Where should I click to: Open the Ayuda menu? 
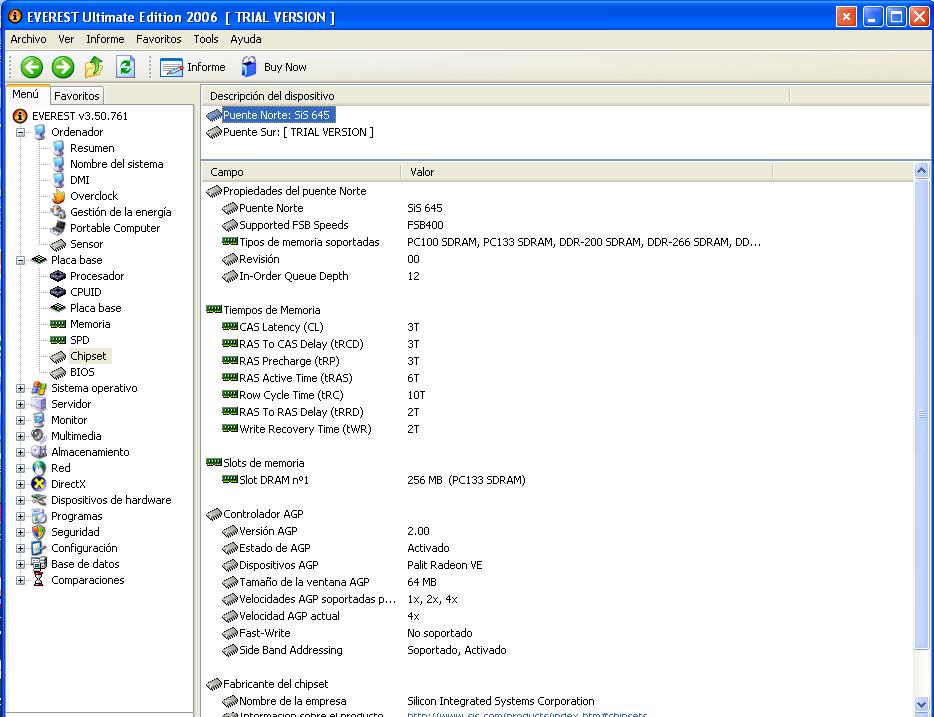246,39
